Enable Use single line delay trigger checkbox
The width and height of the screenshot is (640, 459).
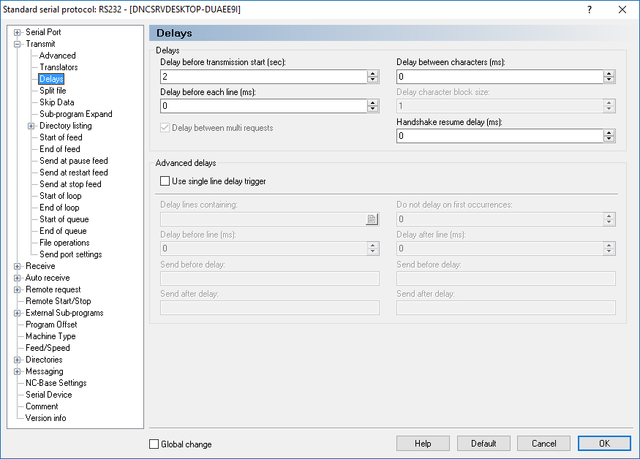pyautogui.click(x=165, y=181)
